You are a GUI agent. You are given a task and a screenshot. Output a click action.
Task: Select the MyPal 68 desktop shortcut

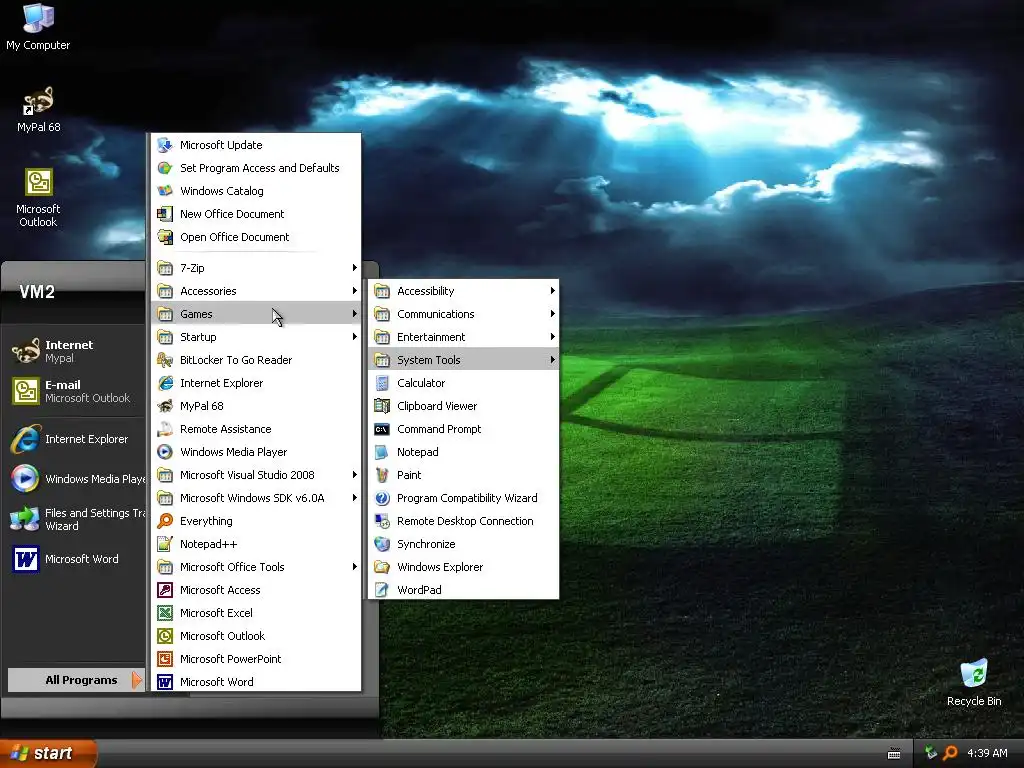(38, 110)
